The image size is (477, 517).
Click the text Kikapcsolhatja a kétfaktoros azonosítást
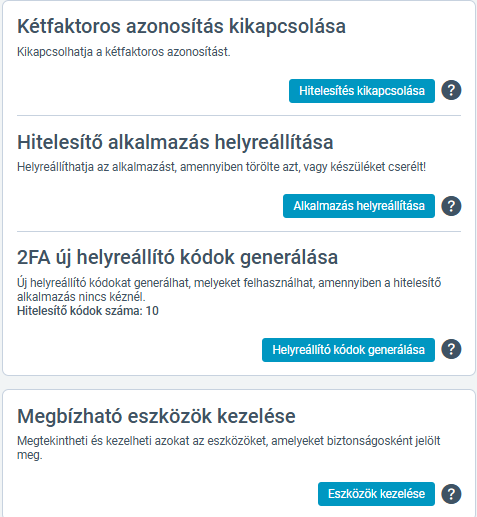click(x=124, y=52)
